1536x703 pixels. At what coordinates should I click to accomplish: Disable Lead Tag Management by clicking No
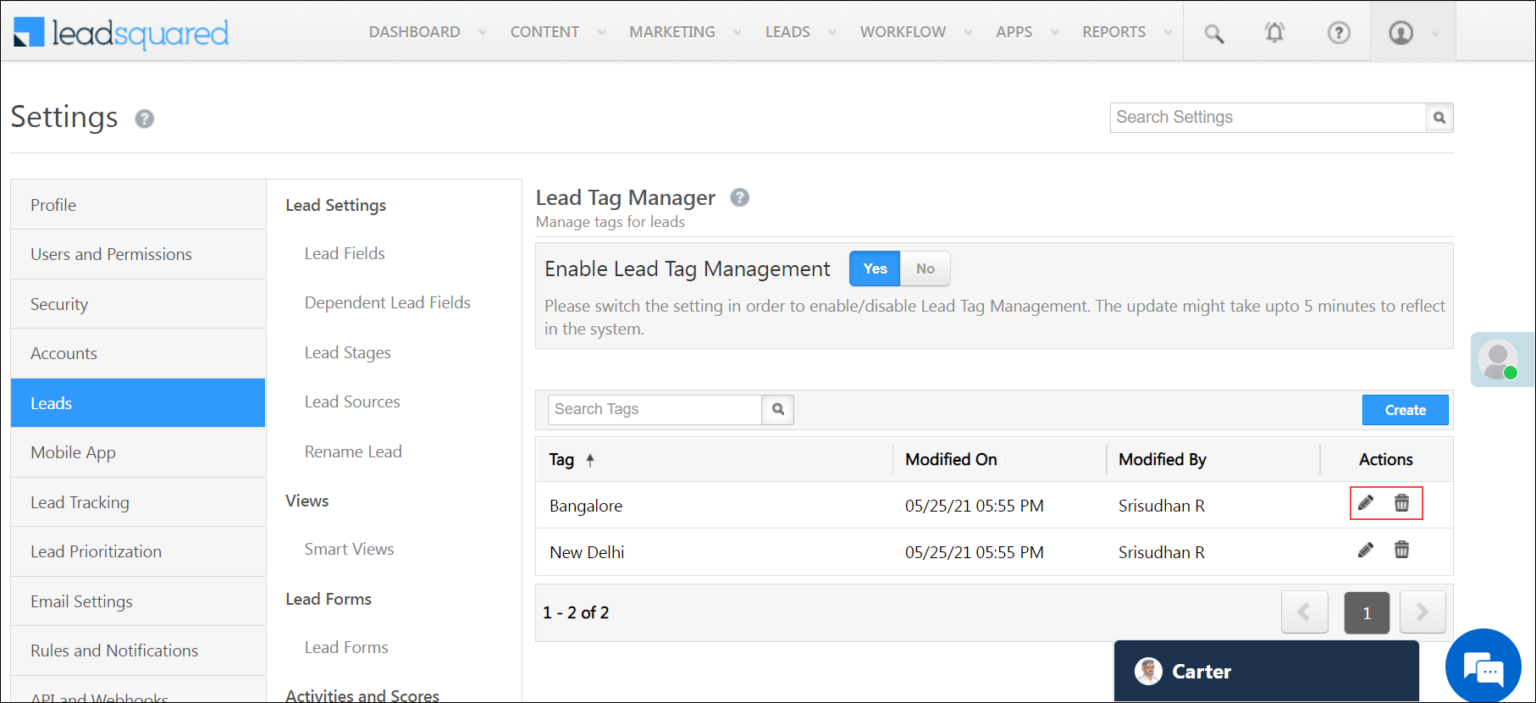(924, 268)
